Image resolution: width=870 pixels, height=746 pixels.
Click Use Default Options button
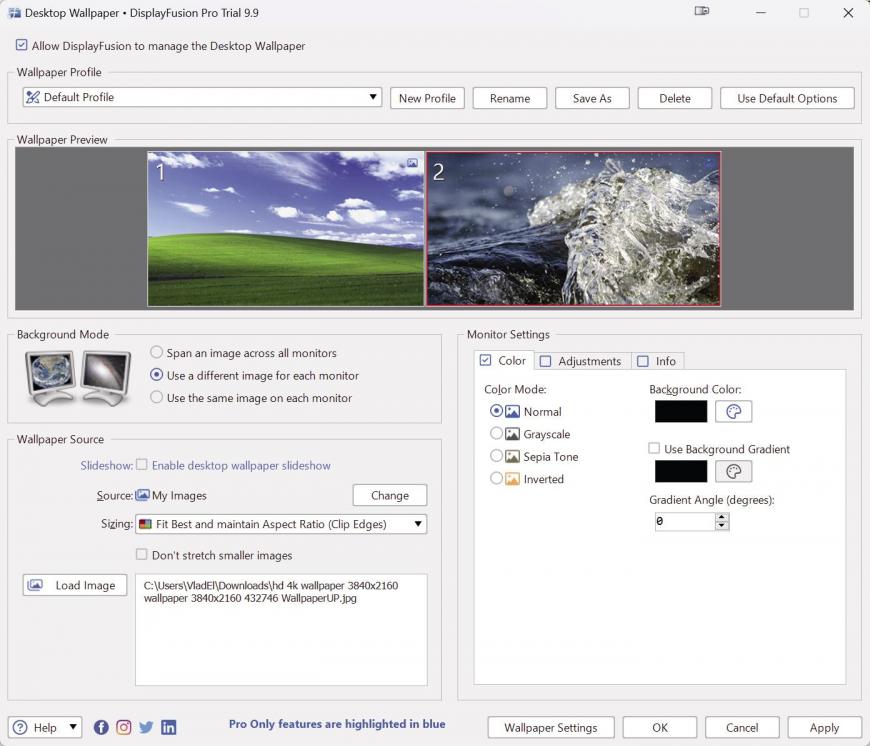[787, 98]
